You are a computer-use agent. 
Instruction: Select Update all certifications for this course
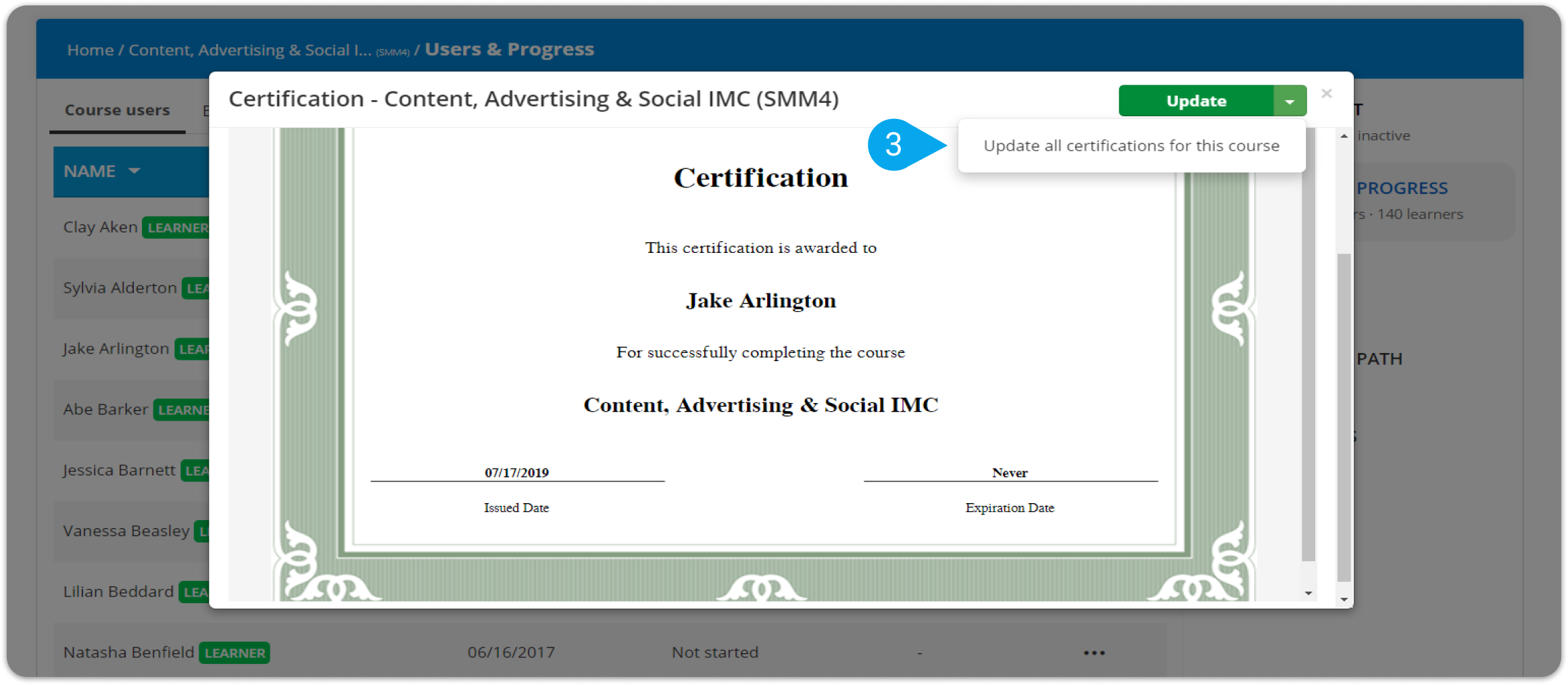[x=1131, y=146]
